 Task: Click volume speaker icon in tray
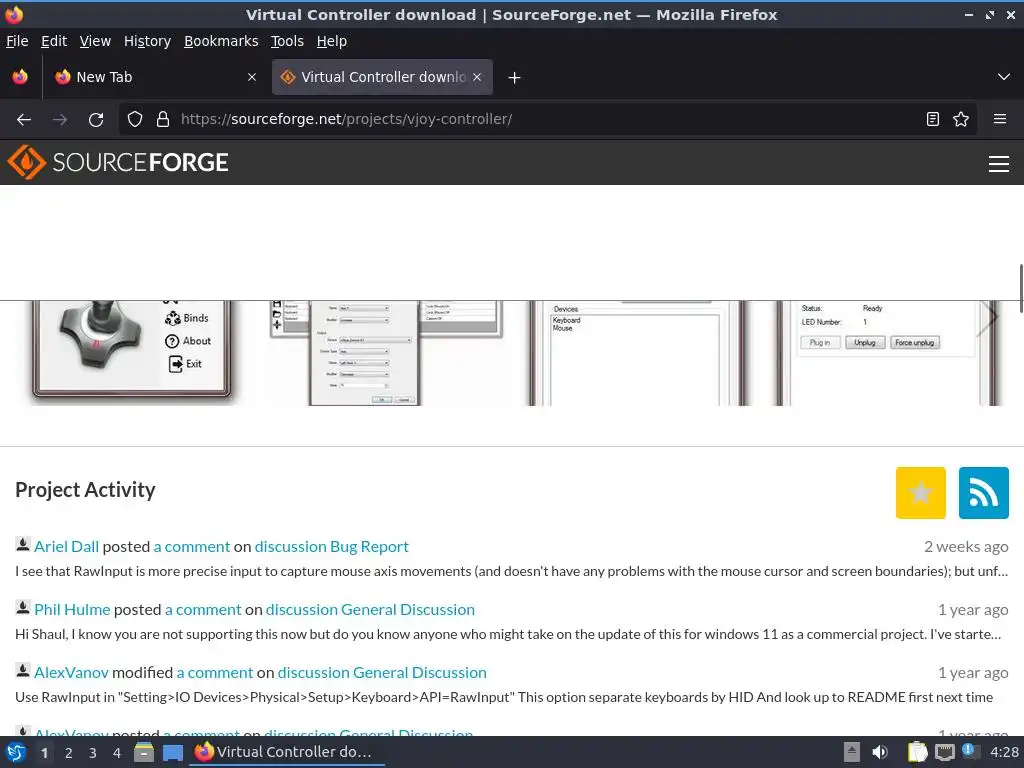tap(880, 752)
